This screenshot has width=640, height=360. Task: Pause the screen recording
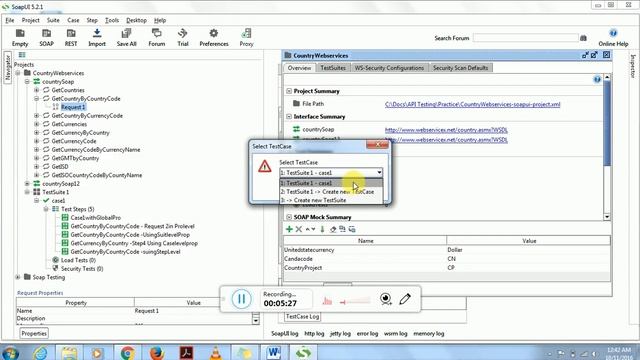coord(241,299)
